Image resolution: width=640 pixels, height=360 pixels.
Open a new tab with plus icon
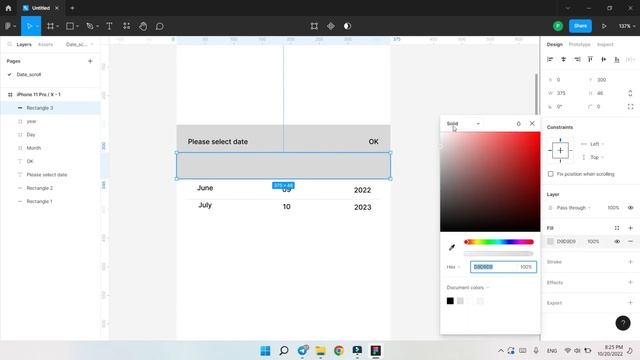click(x=72, y=8)
